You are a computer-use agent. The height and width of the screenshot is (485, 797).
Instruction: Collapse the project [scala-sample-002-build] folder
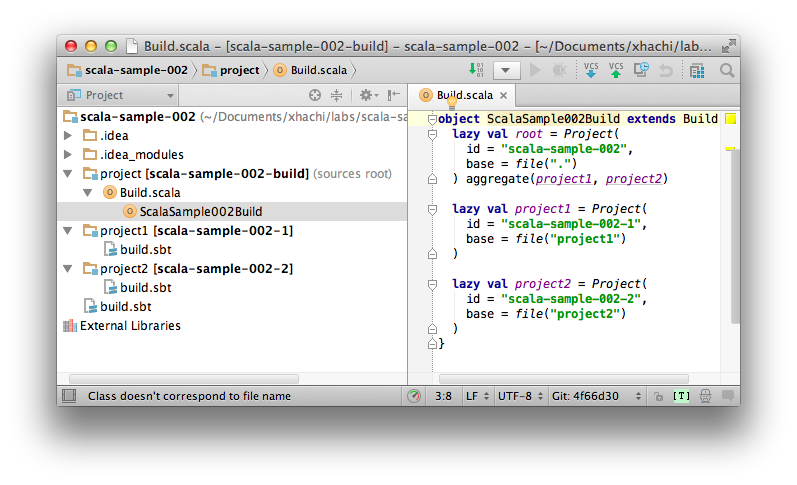click(x=68, y=174)
